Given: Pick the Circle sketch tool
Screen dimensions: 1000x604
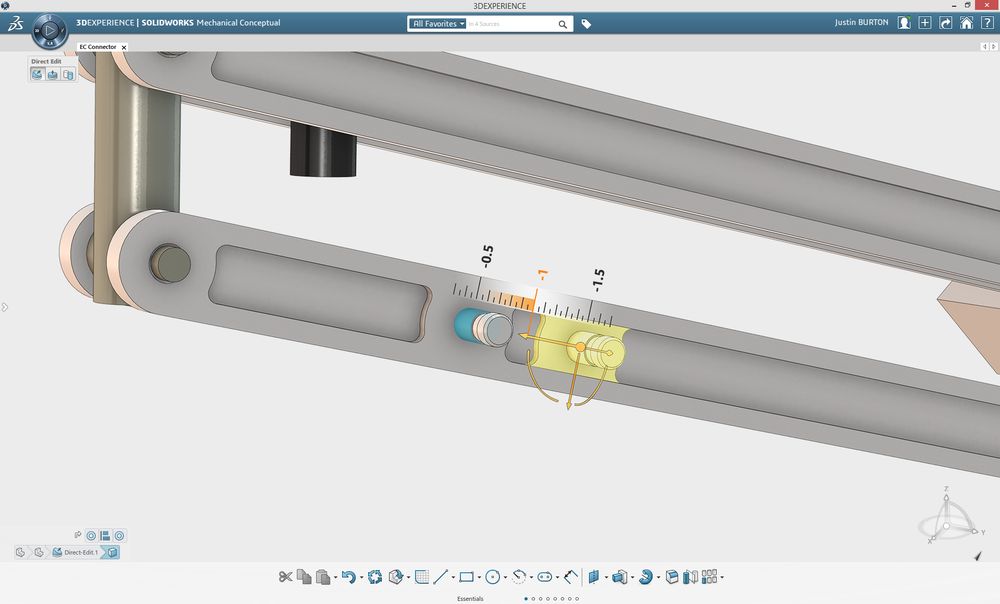Looking at the screenshot, I should 492,577.
